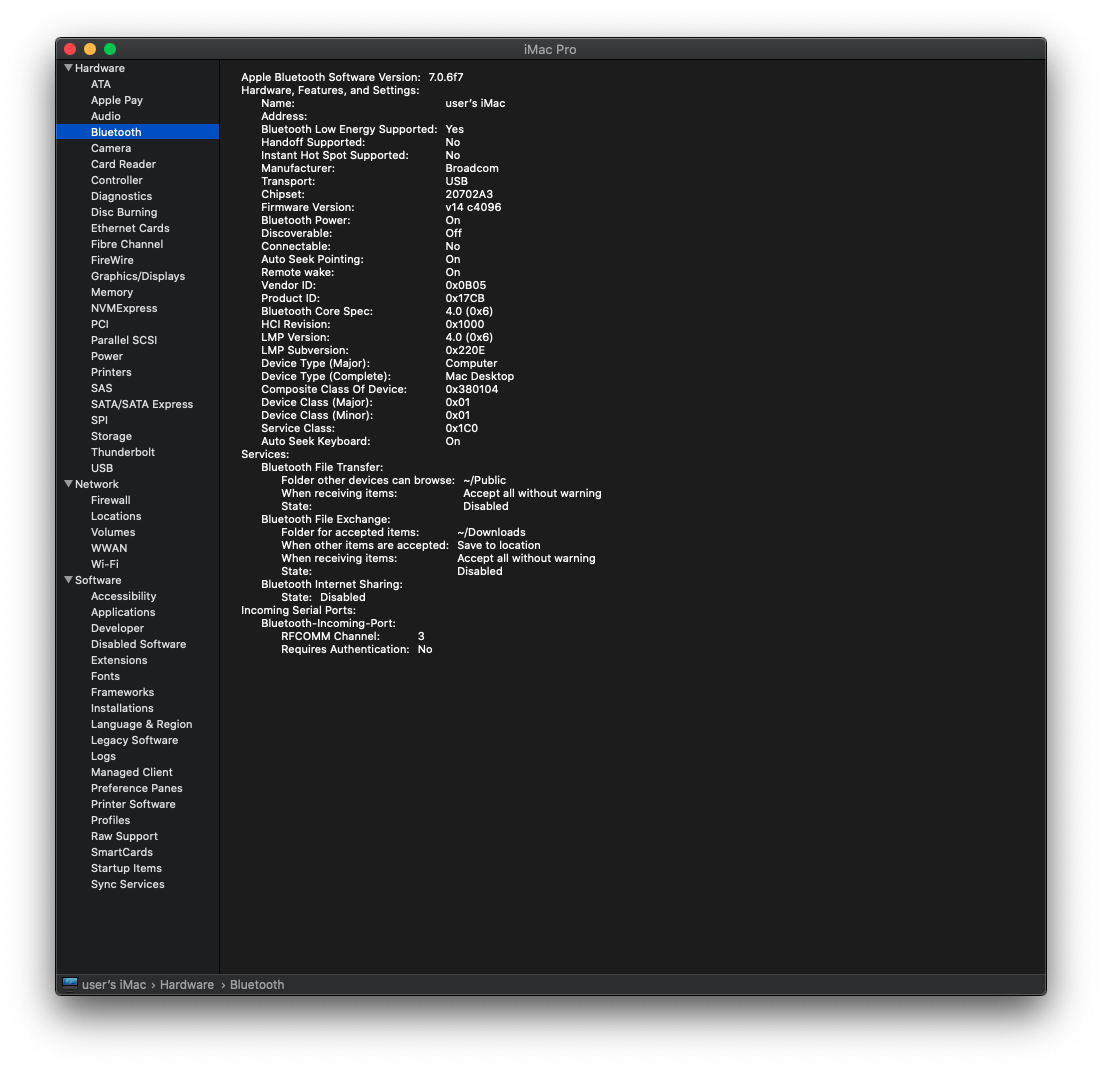Screen dimensions: 1102x1069
Task: Open Locations under Network
Action: 116,516
